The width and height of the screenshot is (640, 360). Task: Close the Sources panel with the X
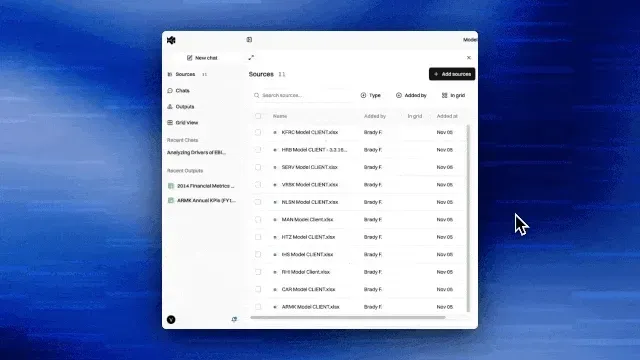point(469,58)
